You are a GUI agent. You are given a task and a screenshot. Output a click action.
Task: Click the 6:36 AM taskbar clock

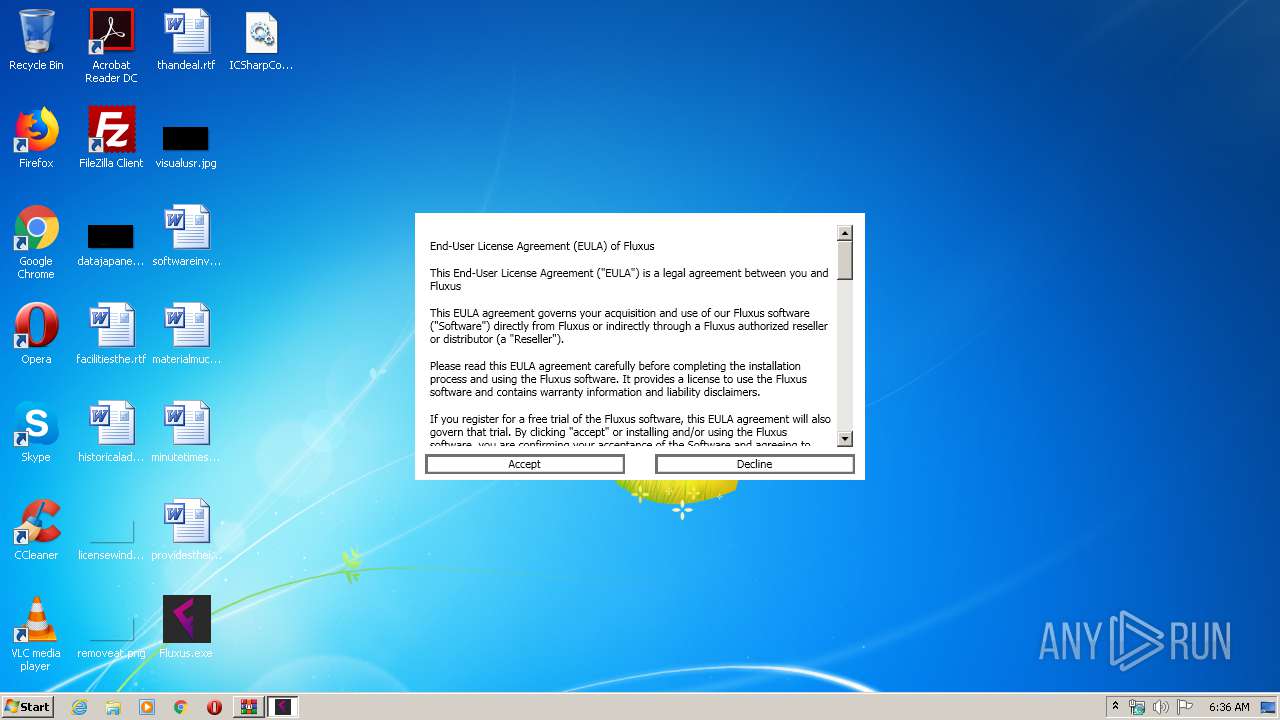[x=1229, y=707]
